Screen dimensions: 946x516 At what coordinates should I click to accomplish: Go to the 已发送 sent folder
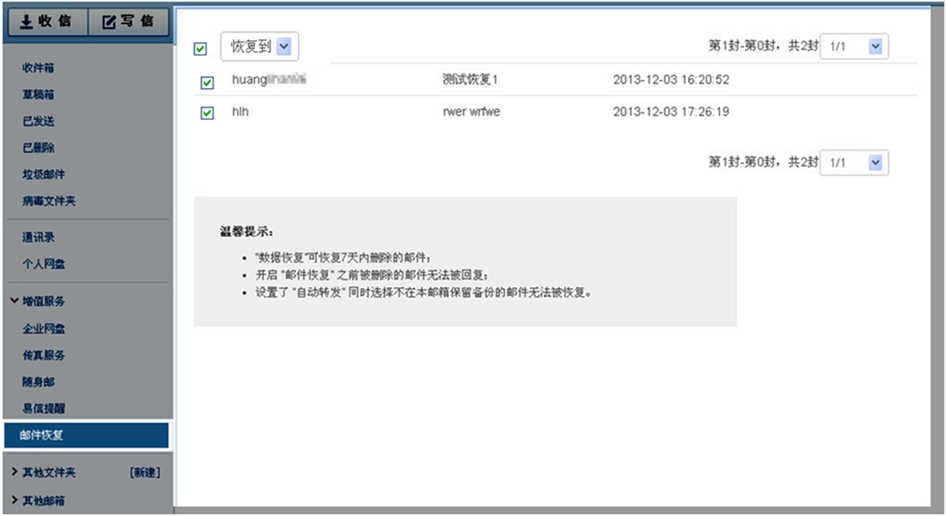(x=38, y=121)
